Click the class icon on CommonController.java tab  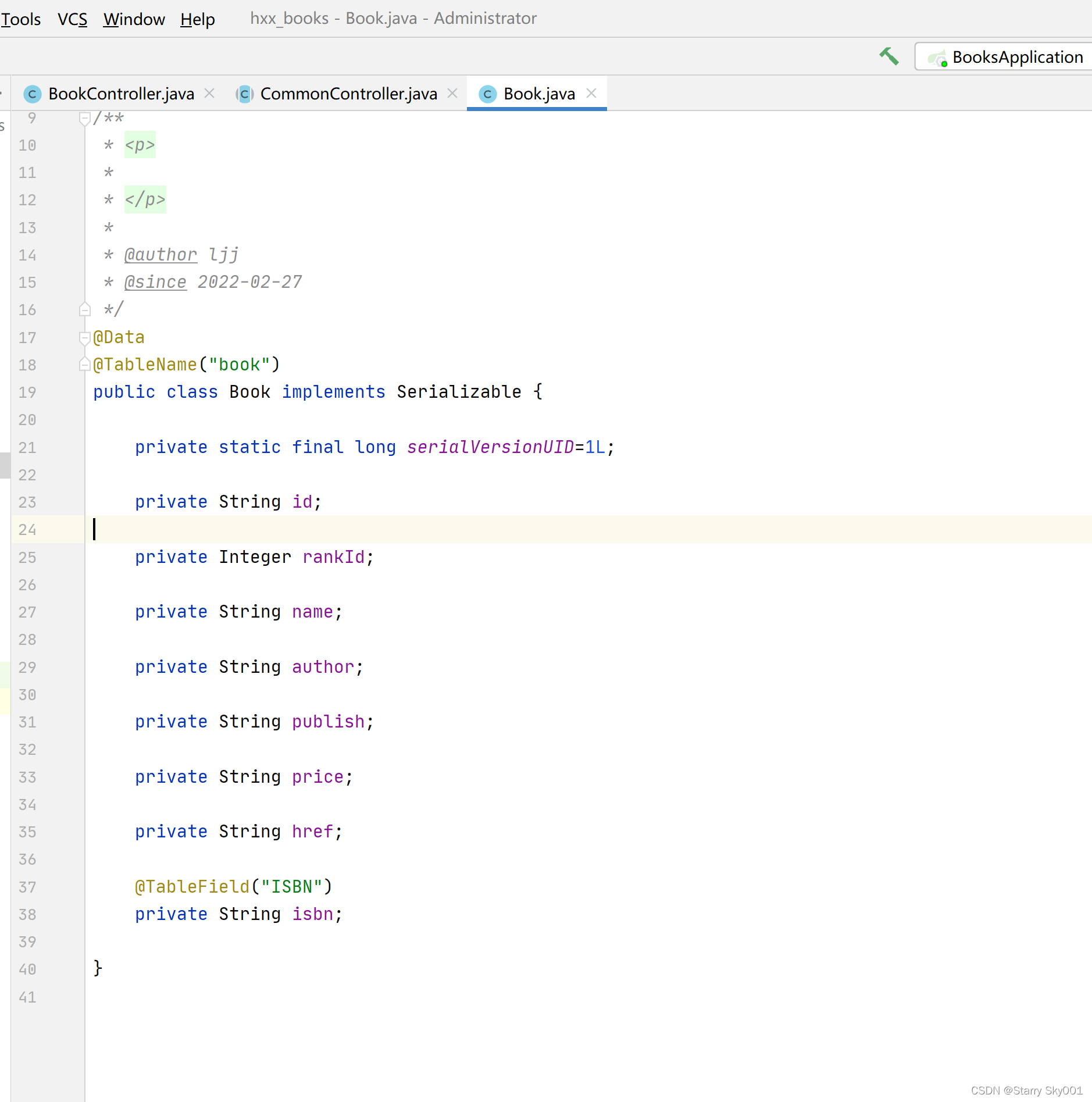tap(245, 94)
